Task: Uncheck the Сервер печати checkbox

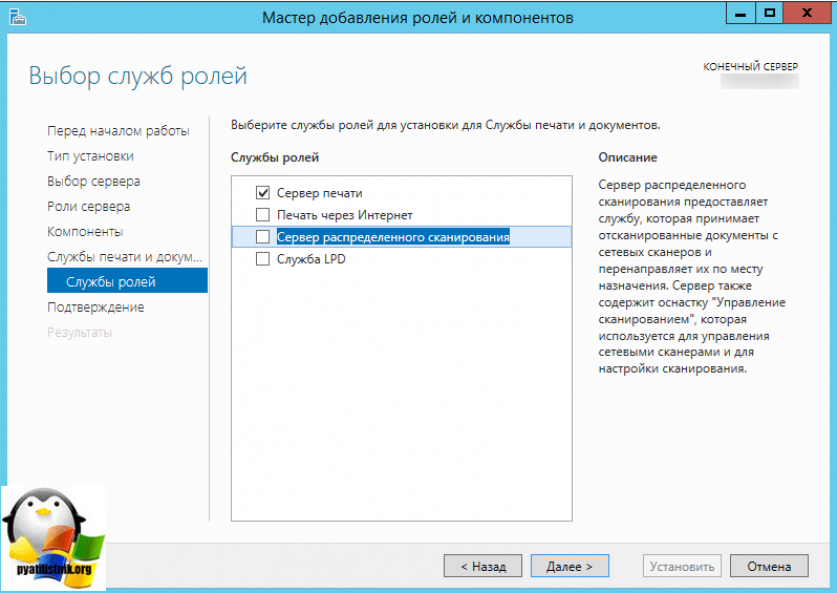Action: (263, 192)
